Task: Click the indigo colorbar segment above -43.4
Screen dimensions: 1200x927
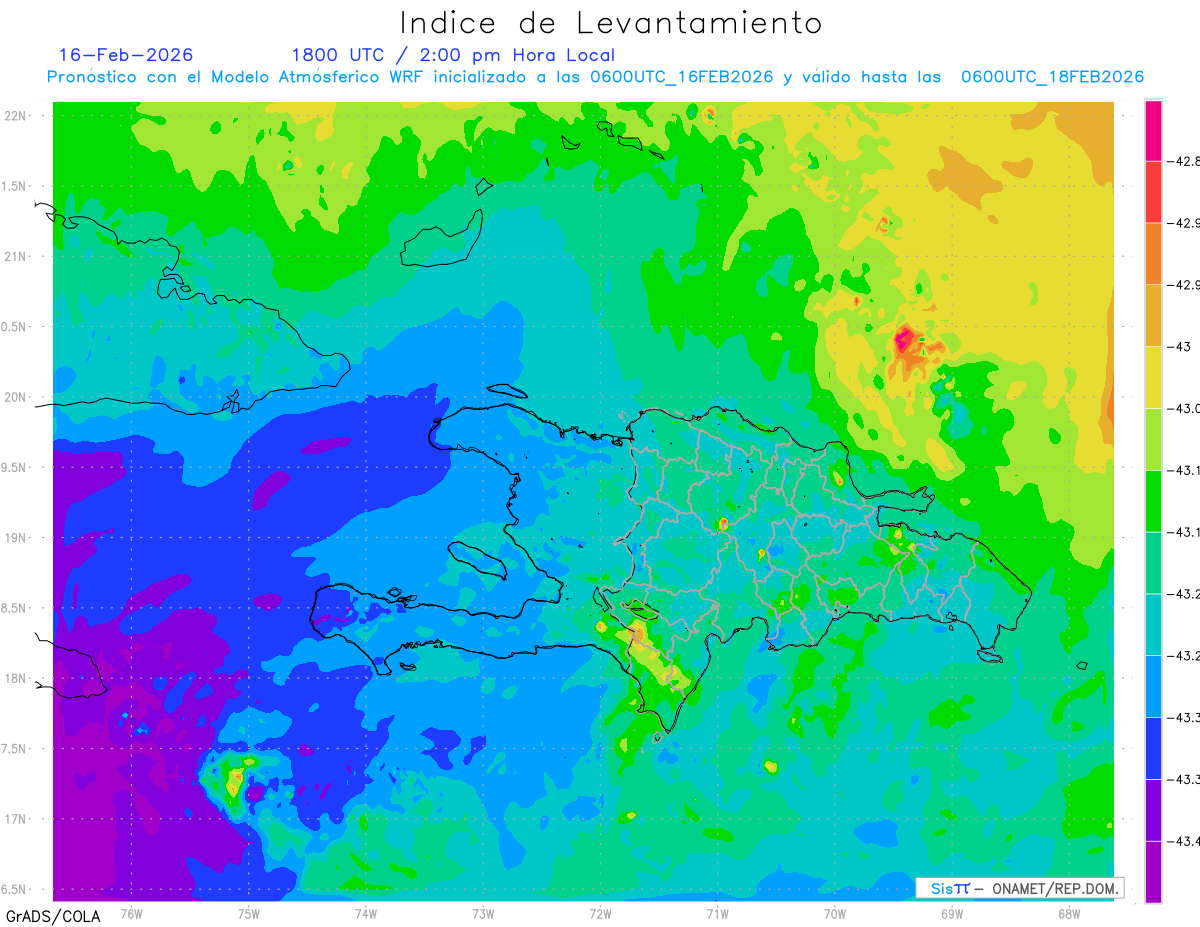Action: click(1153, 810)
